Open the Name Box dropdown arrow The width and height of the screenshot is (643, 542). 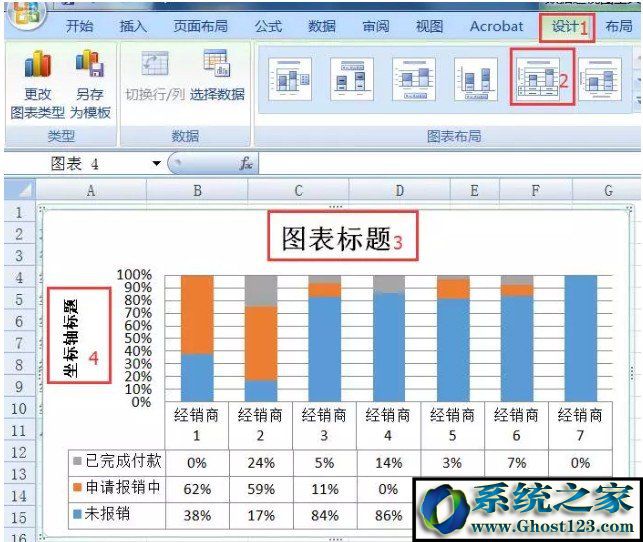(156, 164)
